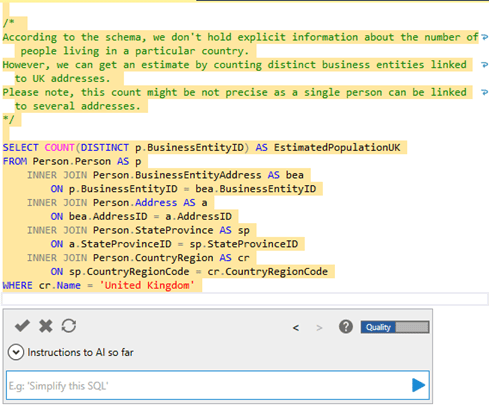Click grey portion of Quality slider

pyautogui.click(x=412, y=327)
